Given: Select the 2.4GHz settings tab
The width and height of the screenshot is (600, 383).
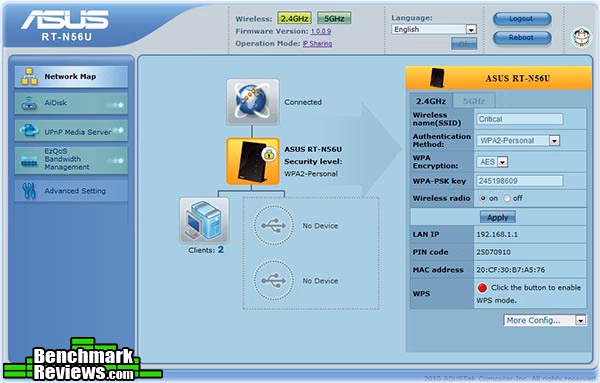Looking at the screenshot, I should point(431,101).
